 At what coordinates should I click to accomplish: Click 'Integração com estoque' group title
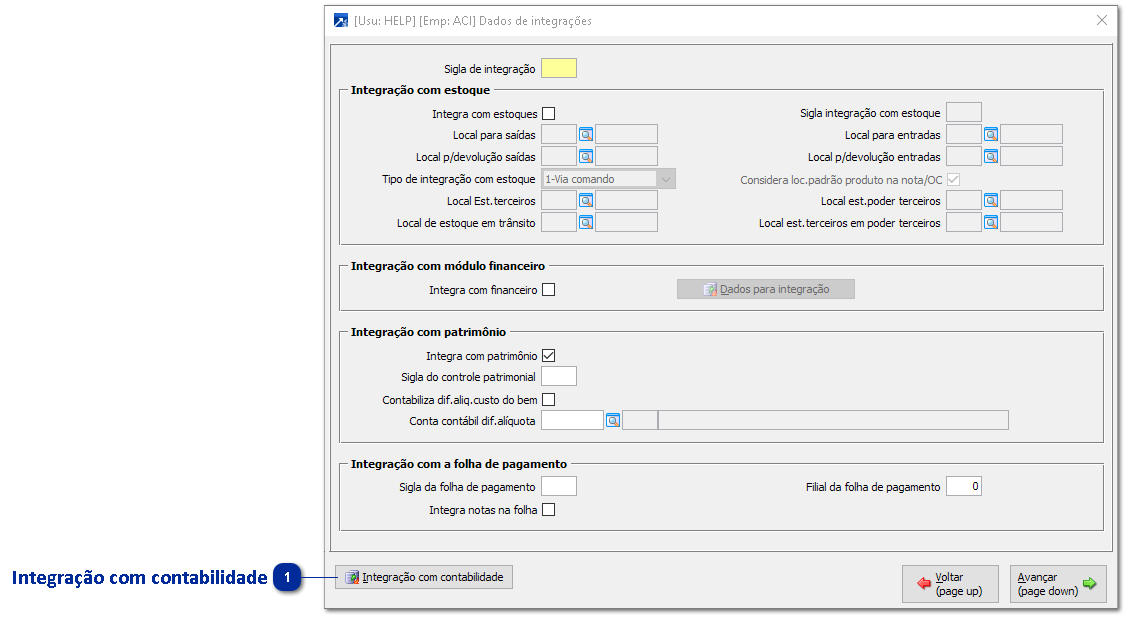[x=421, y=90]
